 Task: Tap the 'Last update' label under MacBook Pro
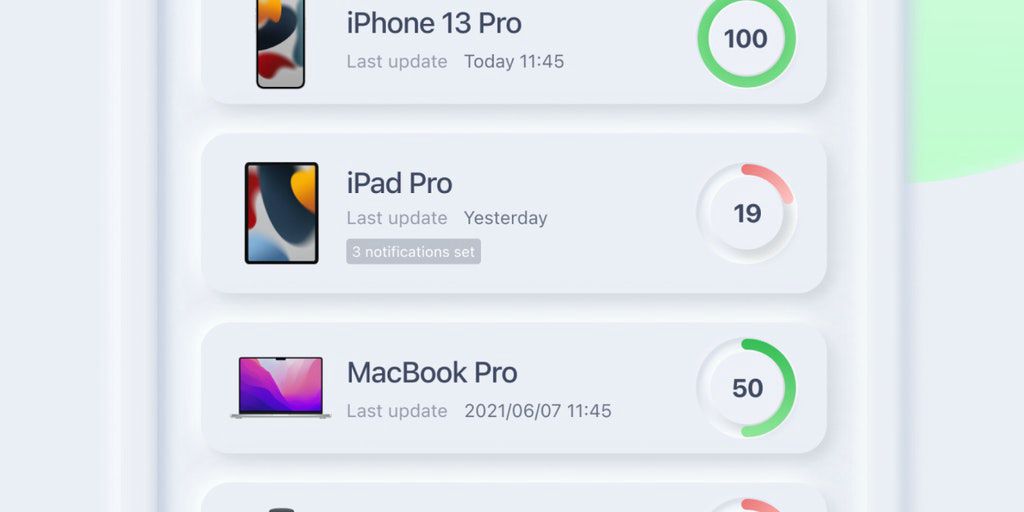coord(396,411)
